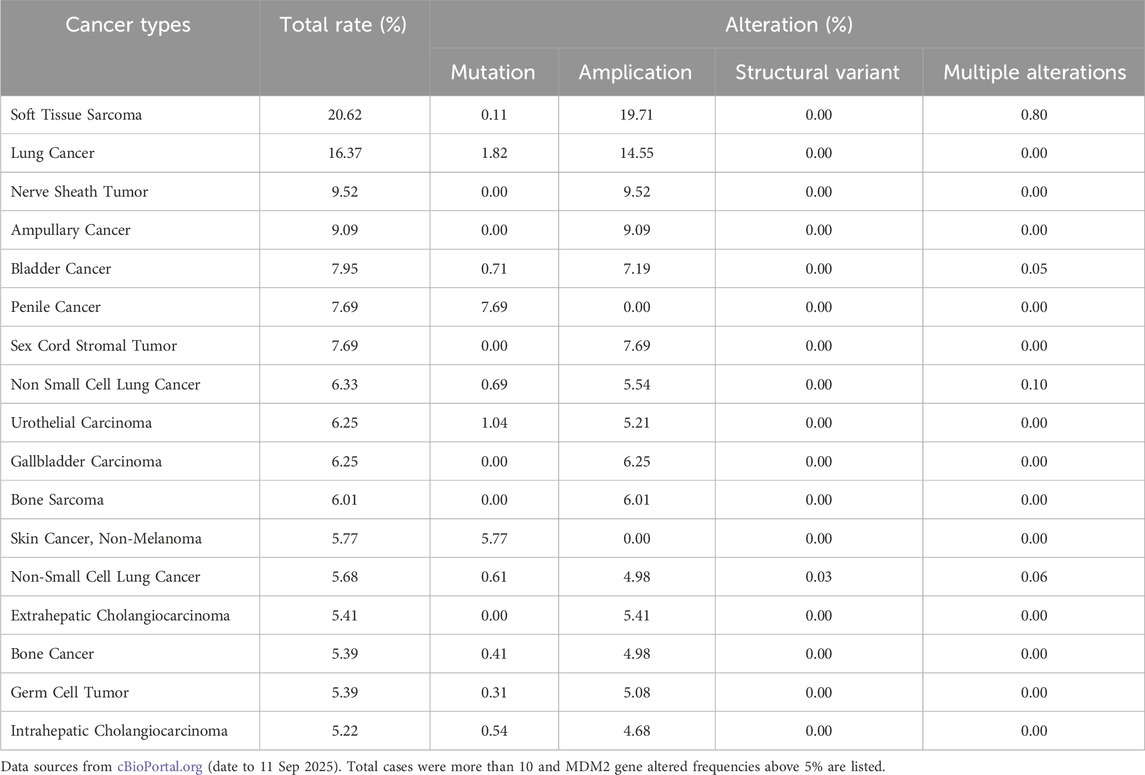Viewport: 1145px width, 775px height.
Task: Select the Penile Cancer row label
Action: point(56,307)
